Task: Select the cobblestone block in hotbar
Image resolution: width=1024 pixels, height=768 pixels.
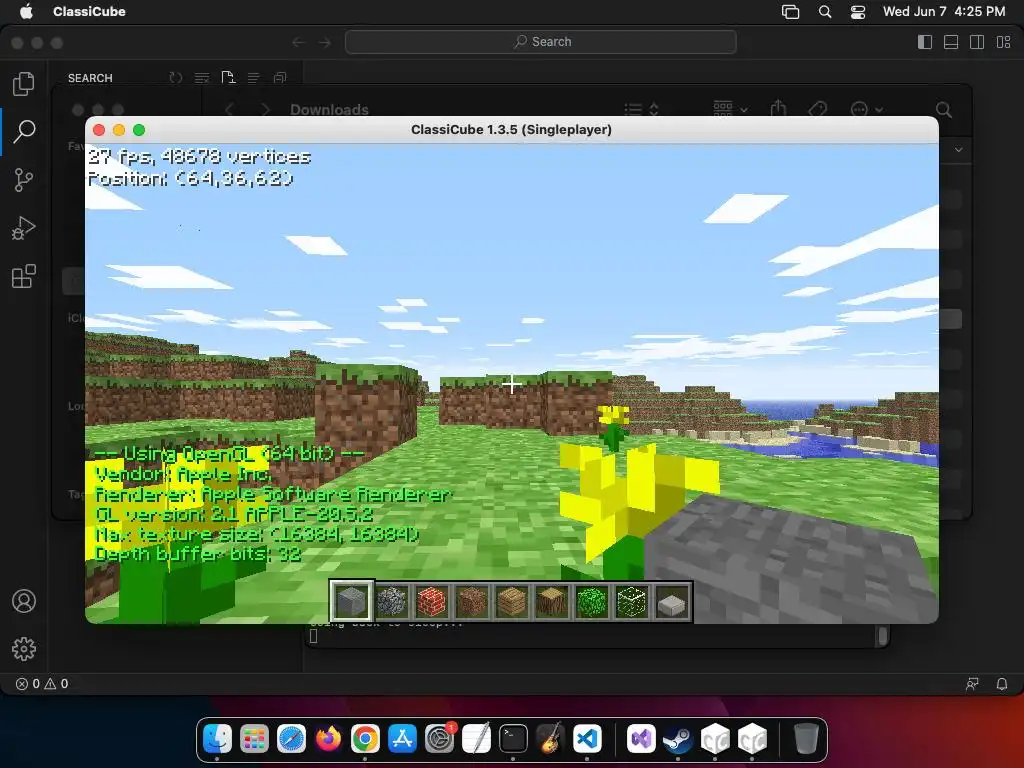Action: [x=391, y=601]
